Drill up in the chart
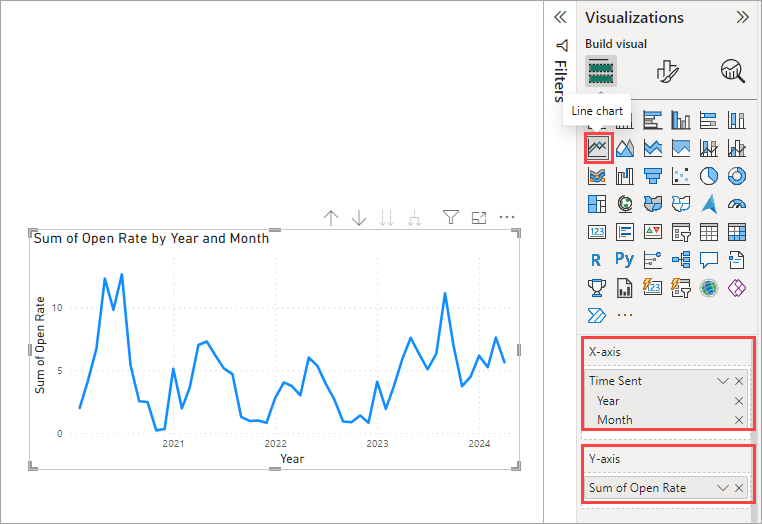Viewport: 762px width, 524px height. tap(331, 218)
